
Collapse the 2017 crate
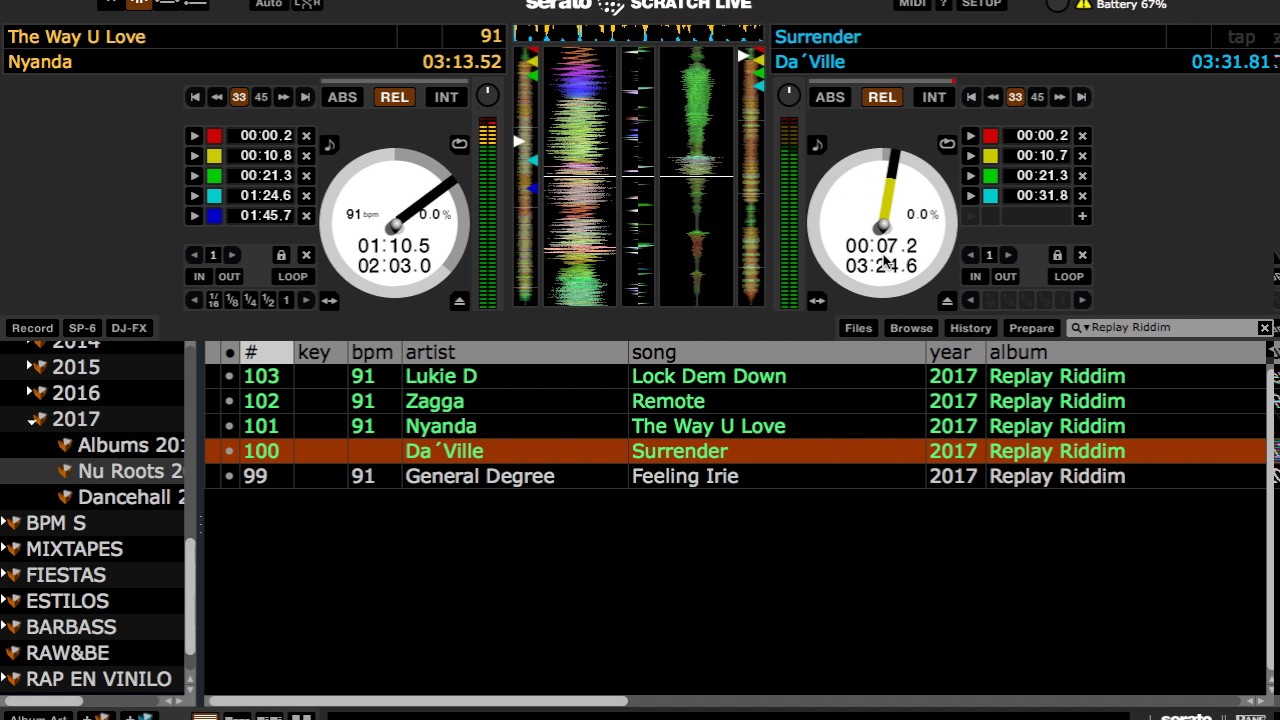tap(31, 419)
